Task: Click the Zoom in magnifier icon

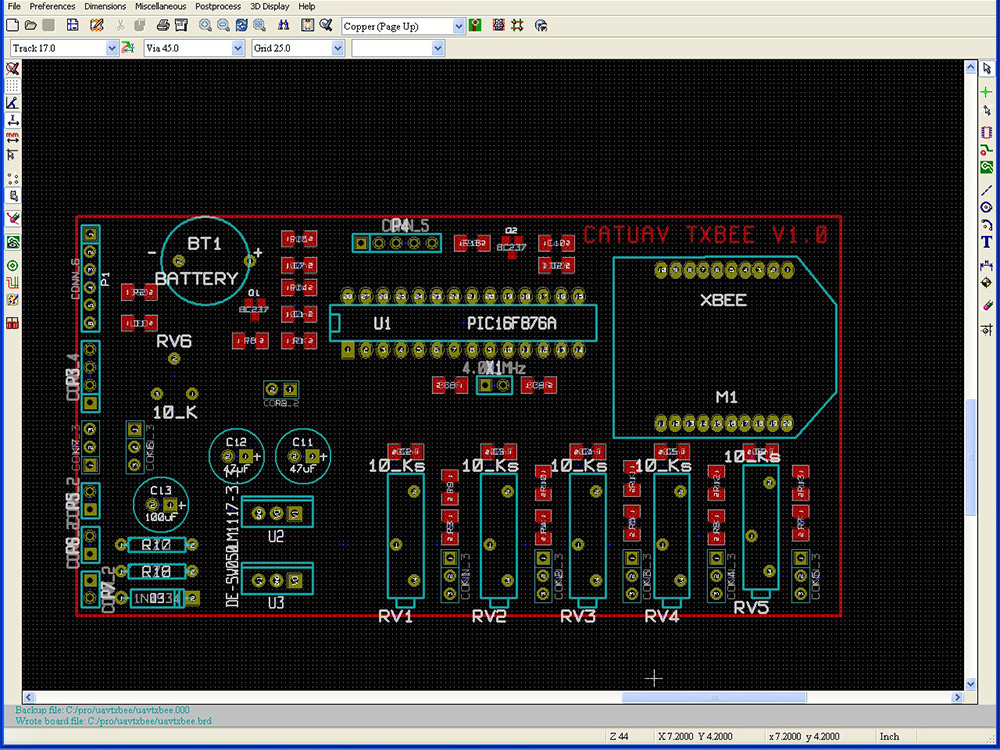Action: [x=205, y=26]
